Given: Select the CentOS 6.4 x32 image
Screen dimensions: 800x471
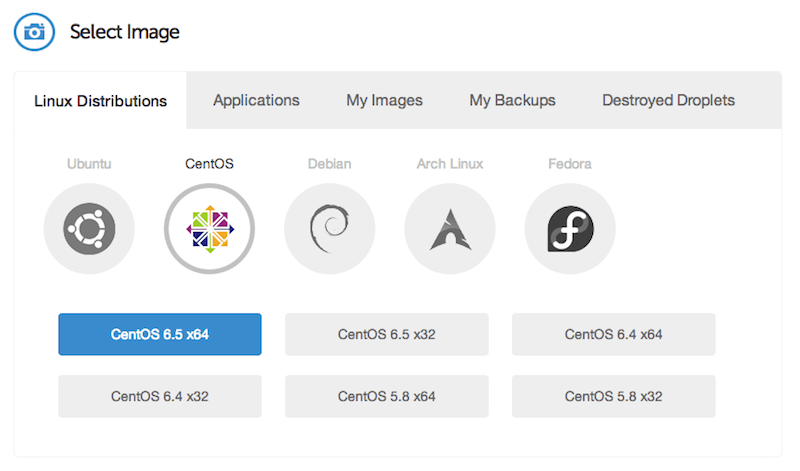Looking at the screenshot, I should [160, 396].
